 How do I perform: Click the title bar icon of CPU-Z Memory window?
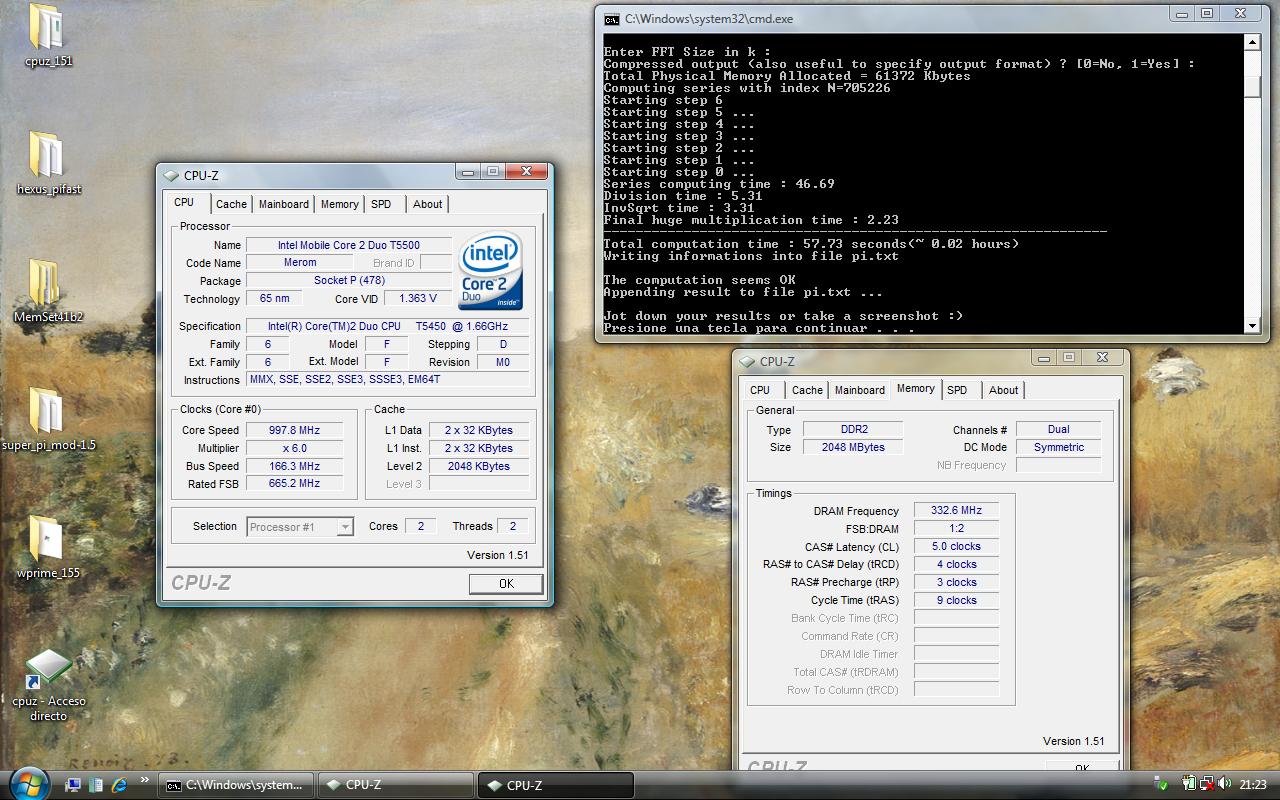coord(747,361)
